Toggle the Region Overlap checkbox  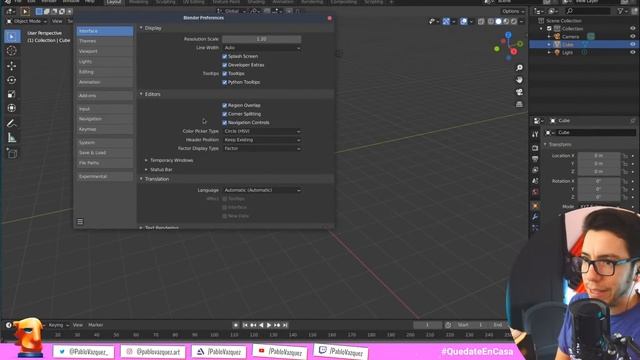pyautogui.click(x=224, y=105)
